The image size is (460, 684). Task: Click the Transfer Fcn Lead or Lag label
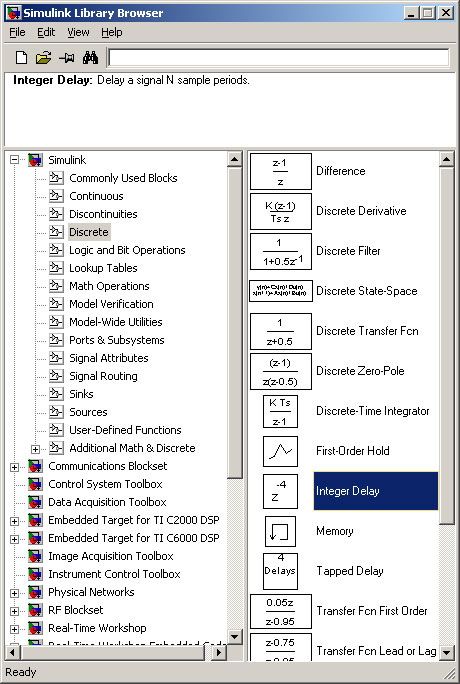coord(376,651)
